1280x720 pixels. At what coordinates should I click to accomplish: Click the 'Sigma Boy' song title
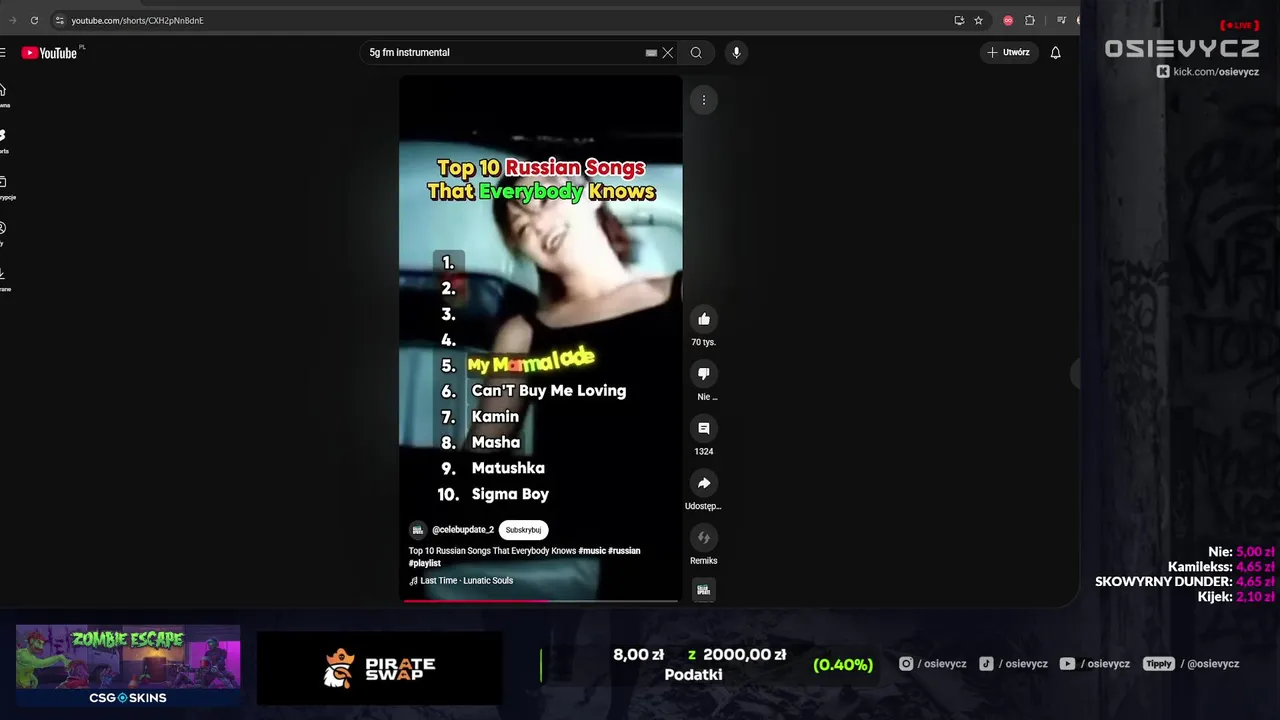pos(510,494)
